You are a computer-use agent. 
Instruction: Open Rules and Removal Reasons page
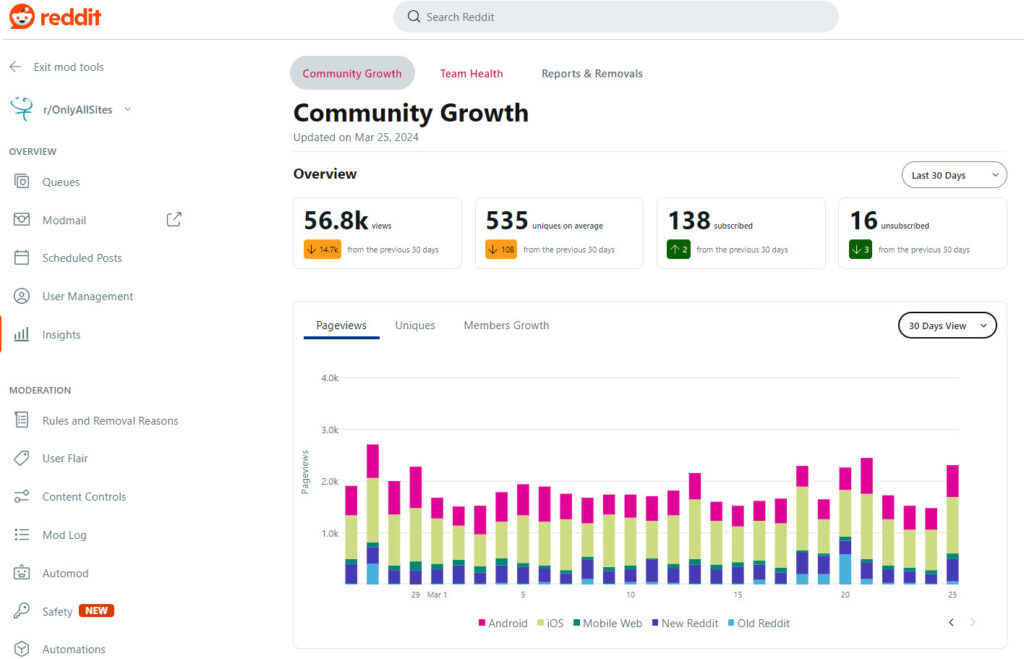click(110, 421)
